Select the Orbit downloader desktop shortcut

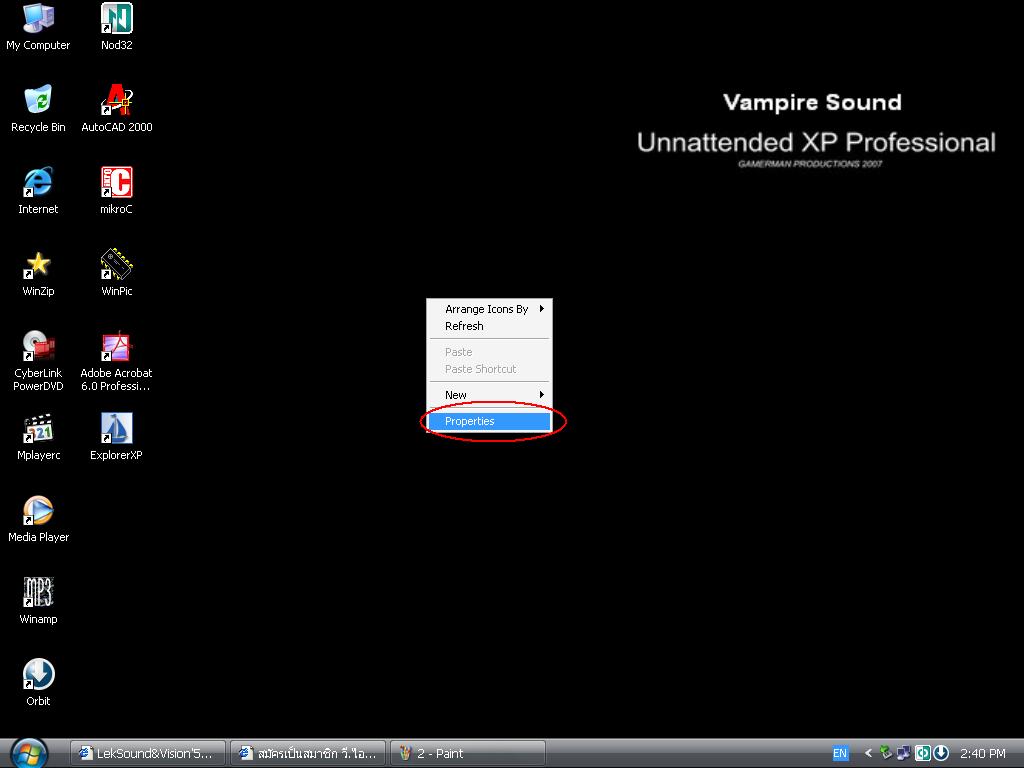(x=38, y=683)
